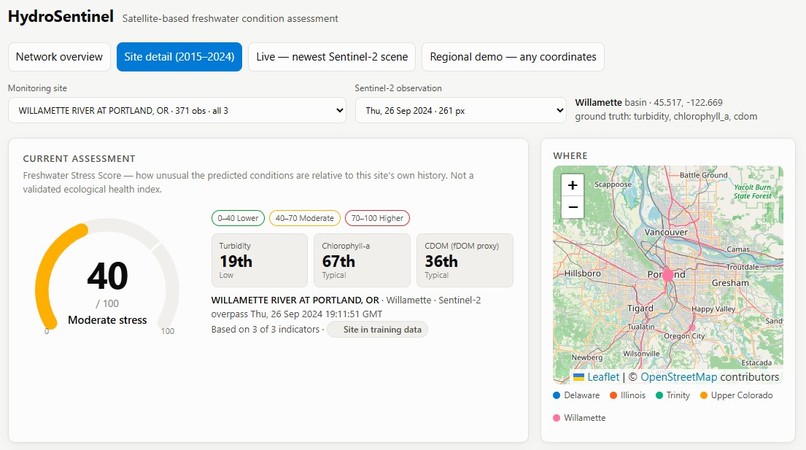Click the Illinois orange legend dot
Image resolution: width=806 pixels, height=450 pixels.
(x=613, y=395)
